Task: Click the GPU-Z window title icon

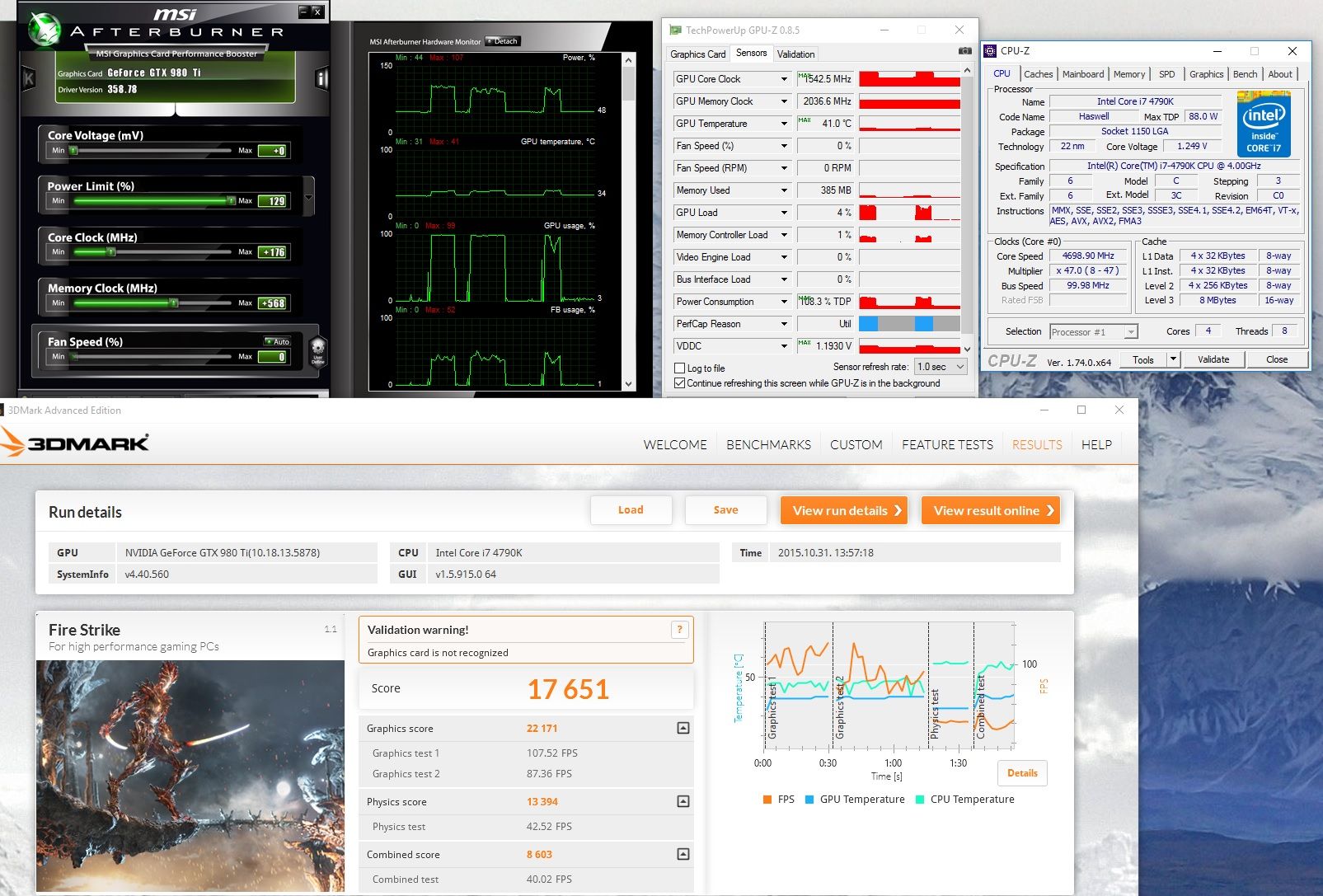Action: [675, 30]
